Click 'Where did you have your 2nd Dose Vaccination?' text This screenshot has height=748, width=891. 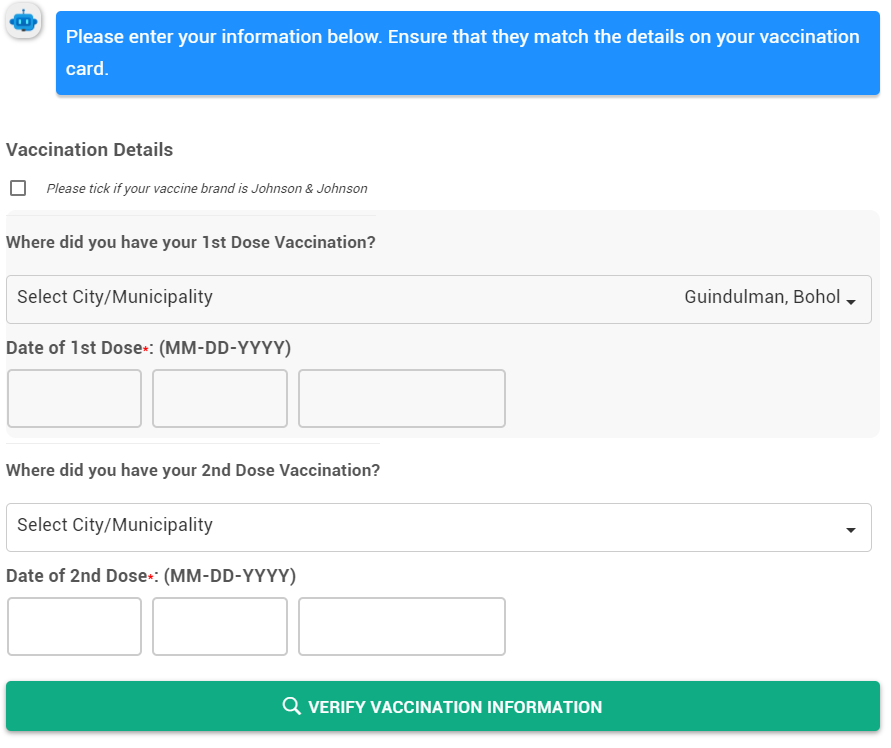click(x=193, y=470)
